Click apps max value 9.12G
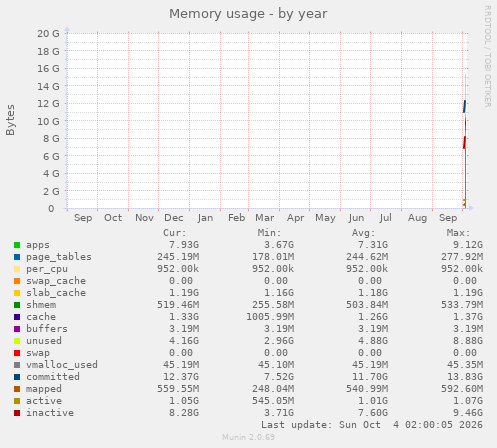Screen dimensions: 497x448 coord(468,245)
